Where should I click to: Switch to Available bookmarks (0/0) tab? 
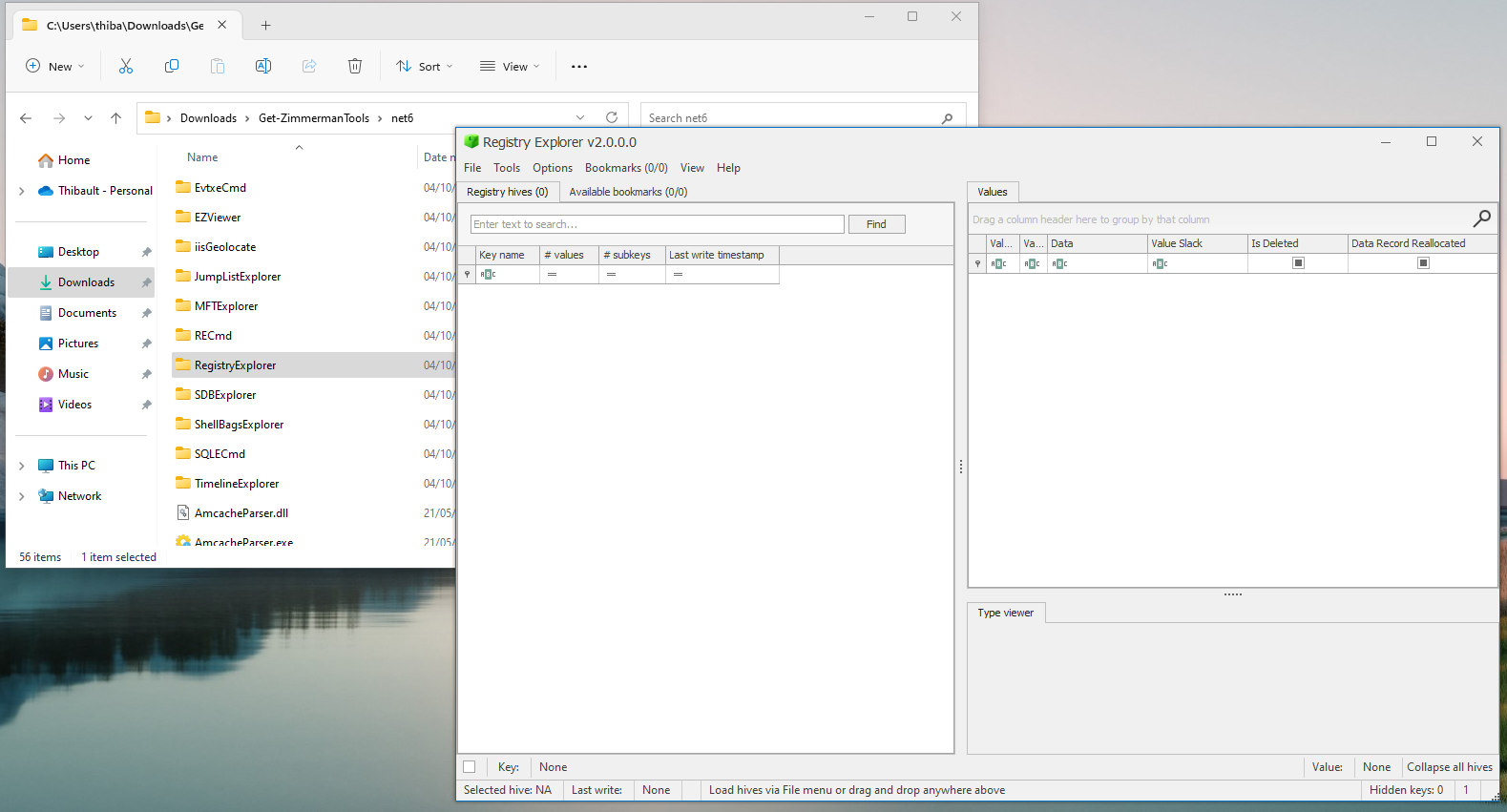point(628,192)
